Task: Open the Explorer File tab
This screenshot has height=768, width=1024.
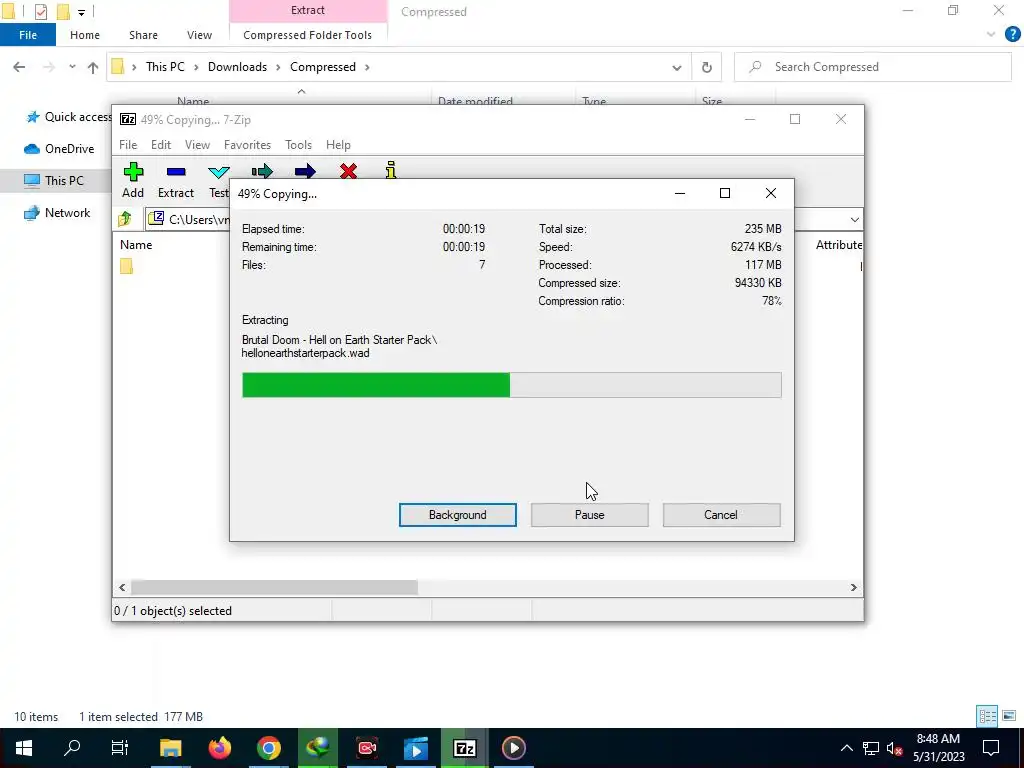Action: pyautogui.click(x=28, y=35)
